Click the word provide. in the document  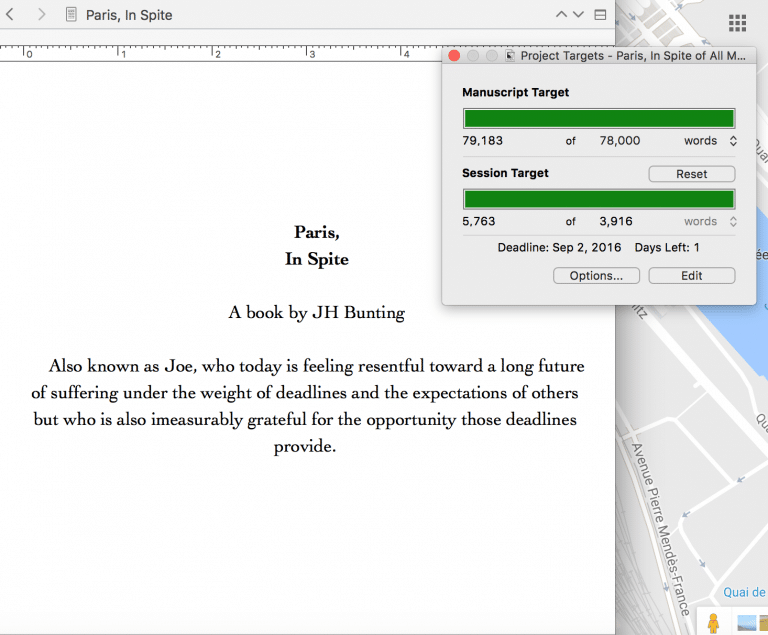click(305, 446)
